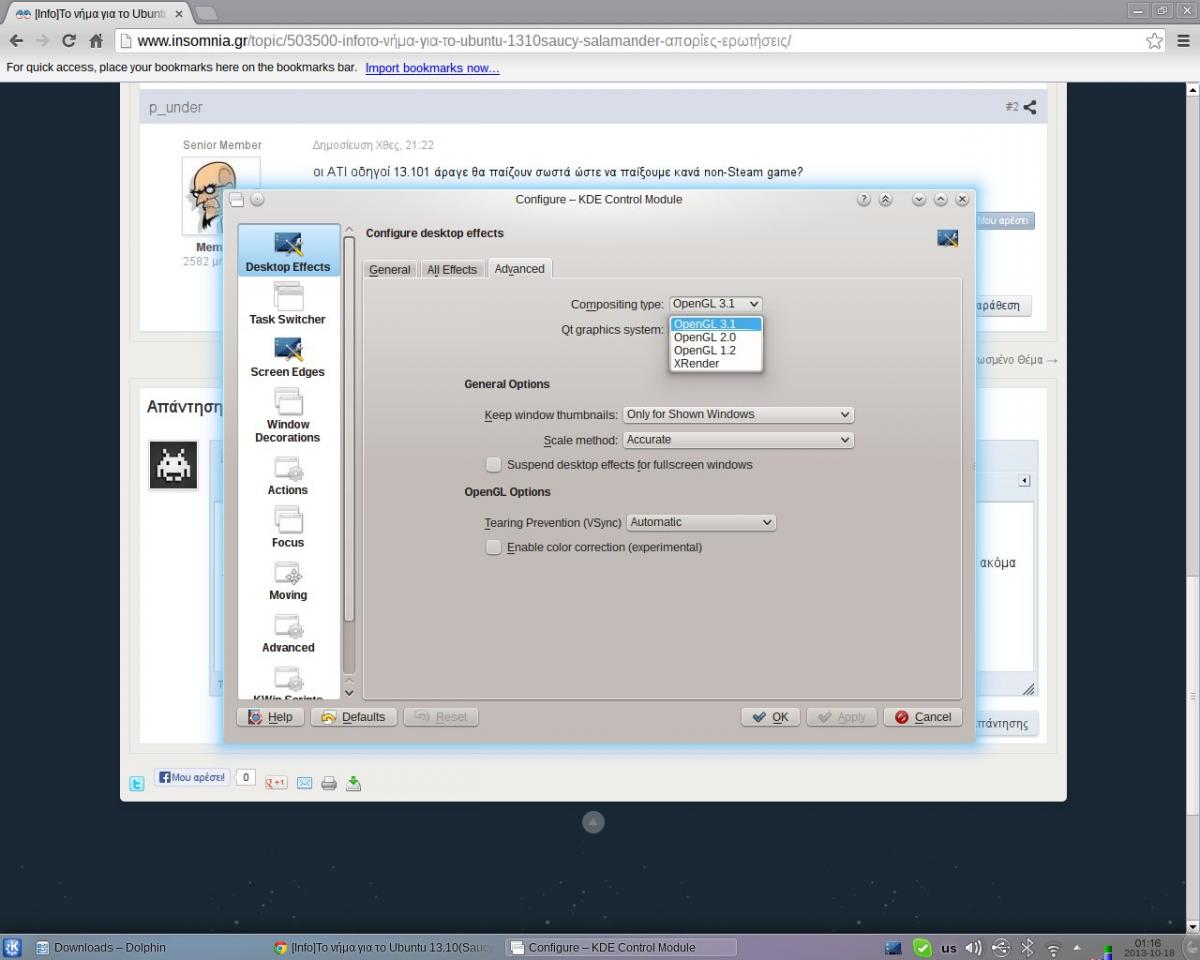The image size is (1200, 960).
Task: Click the print icon below the post
Action: (329, 783)
